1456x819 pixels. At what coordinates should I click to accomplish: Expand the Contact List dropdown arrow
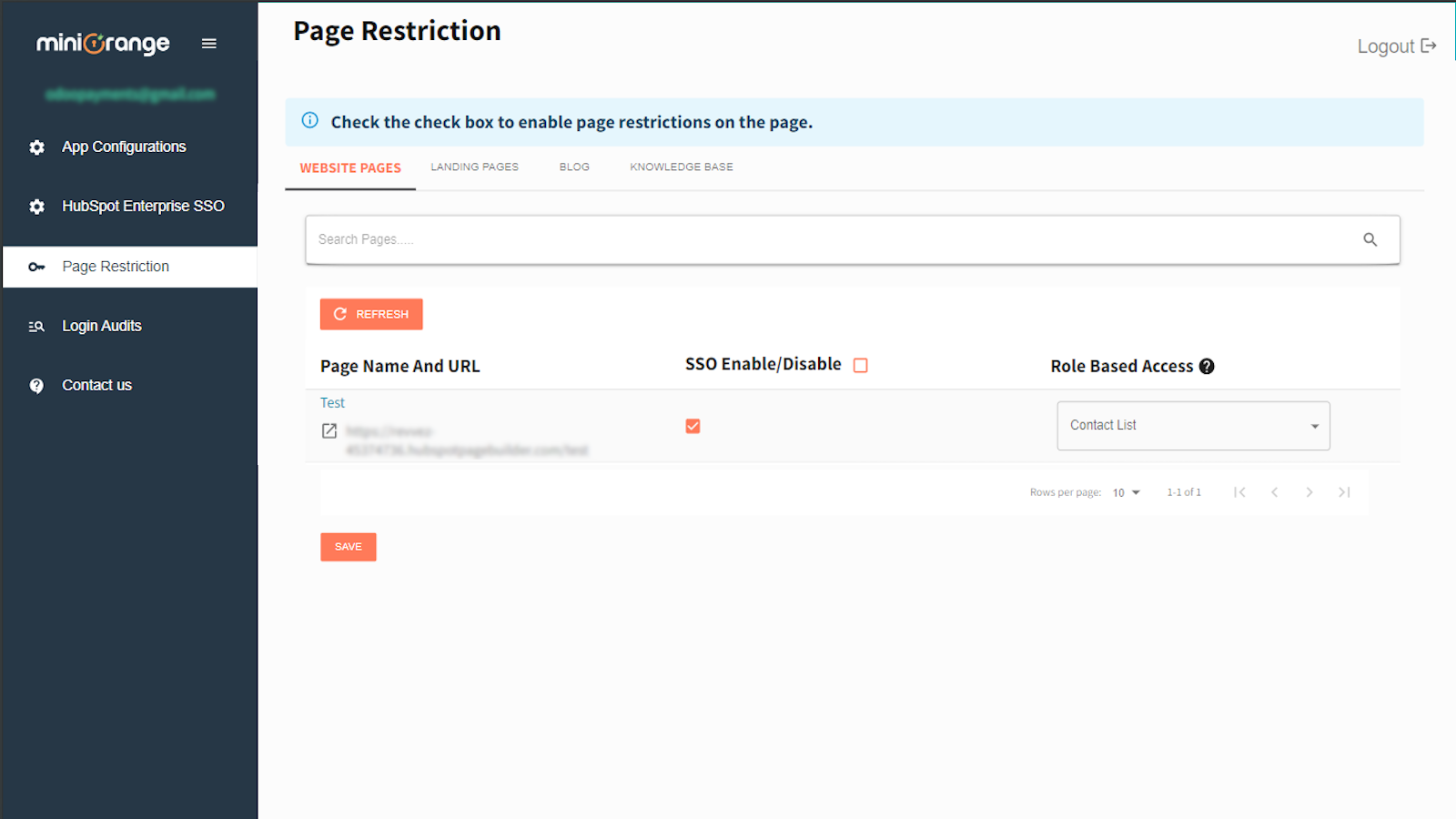1314,425
